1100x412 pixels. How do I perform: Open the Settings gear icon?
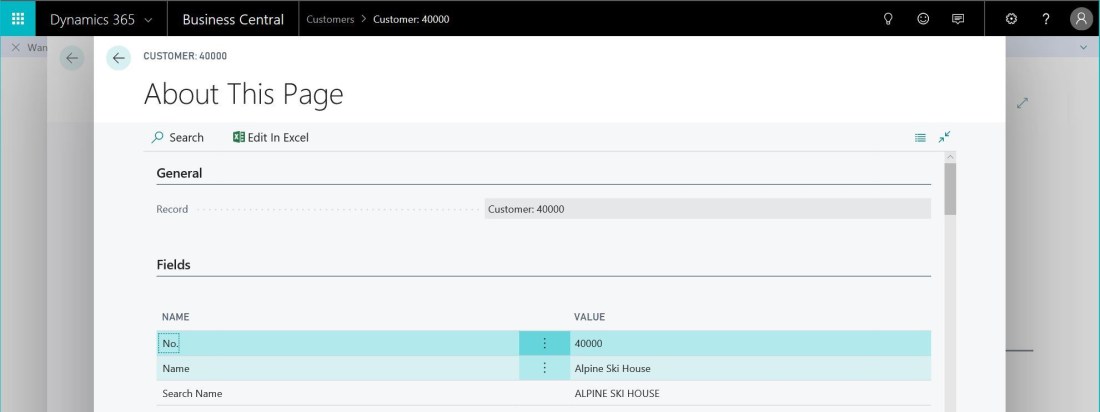click(x=1011, y=19)
